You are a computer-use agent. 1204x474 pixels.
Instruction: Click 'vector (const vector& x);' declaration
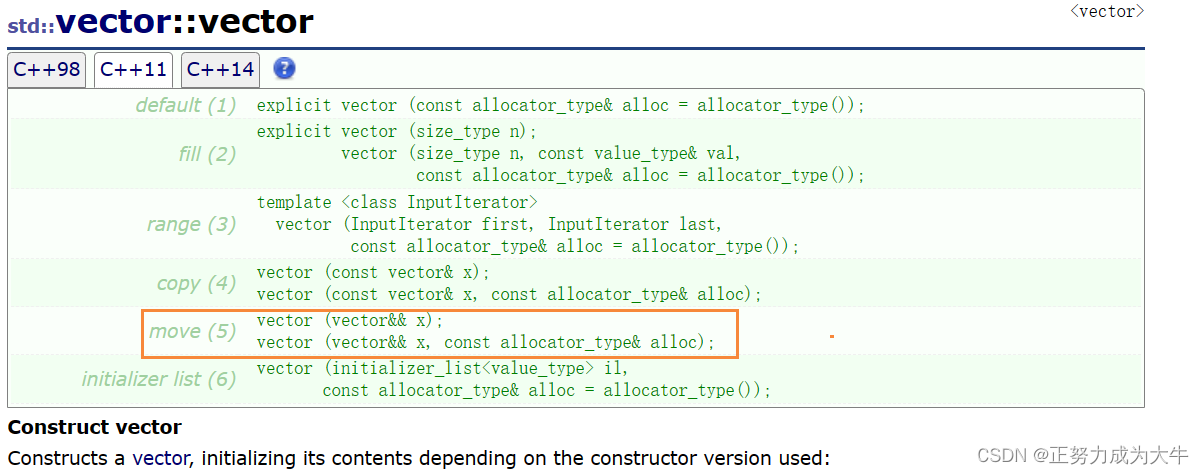tap(374, 272)
